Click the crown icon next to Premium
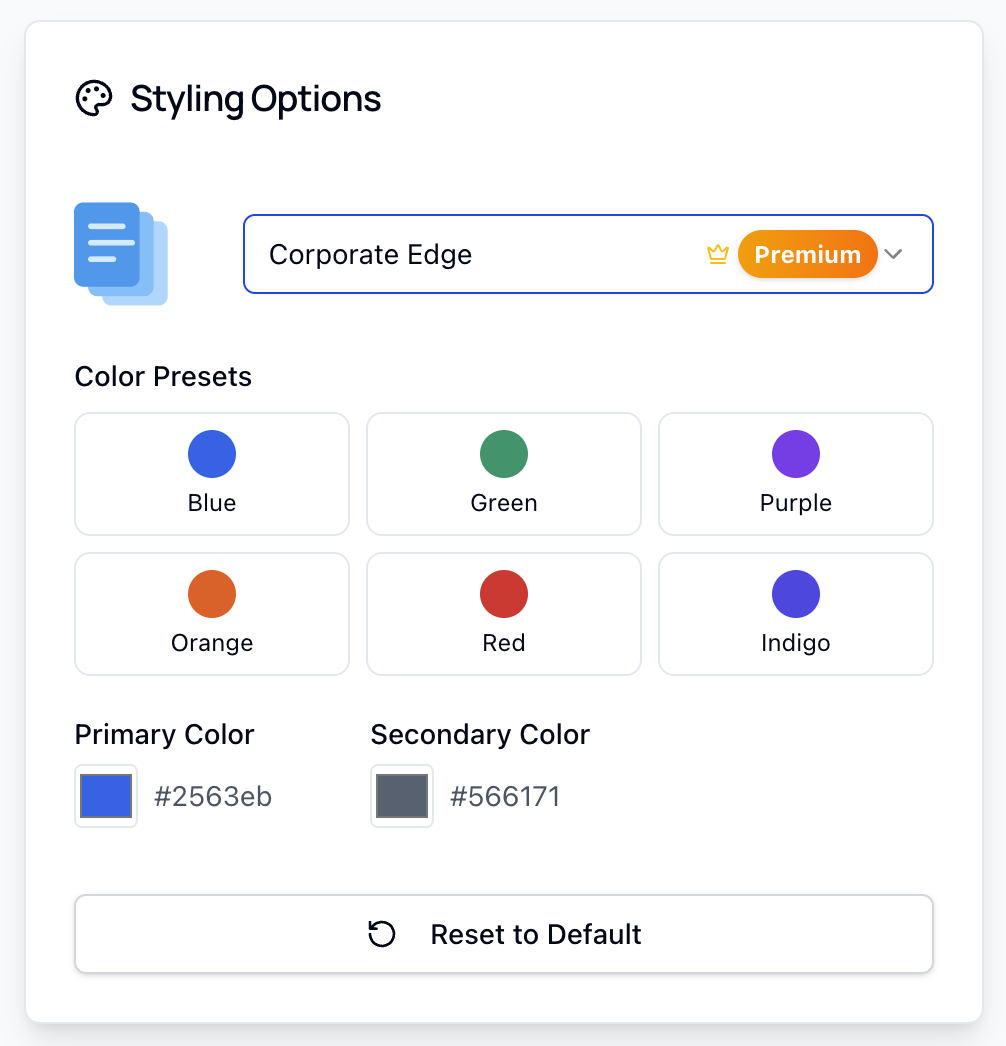 pos(717,254)
